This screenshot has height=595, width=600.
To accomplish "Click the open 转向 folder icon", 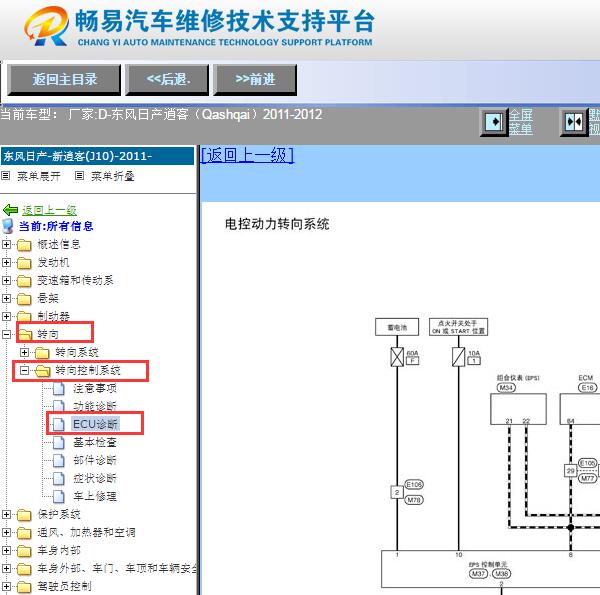I will click(x=25, y=334).
